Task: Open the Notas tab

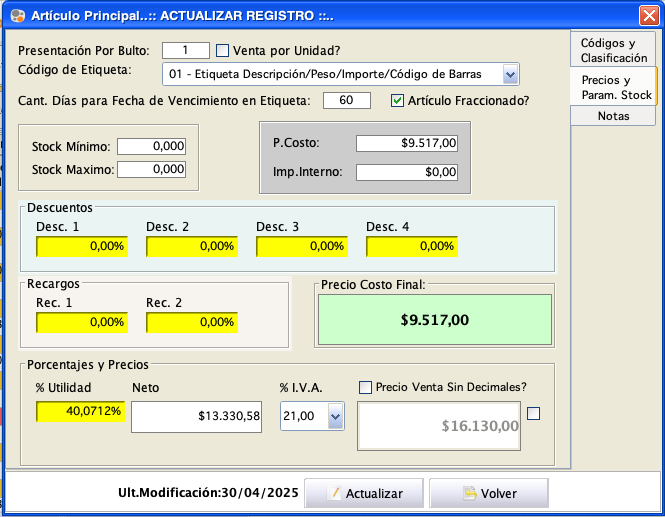Action: [x=613, y=116]
